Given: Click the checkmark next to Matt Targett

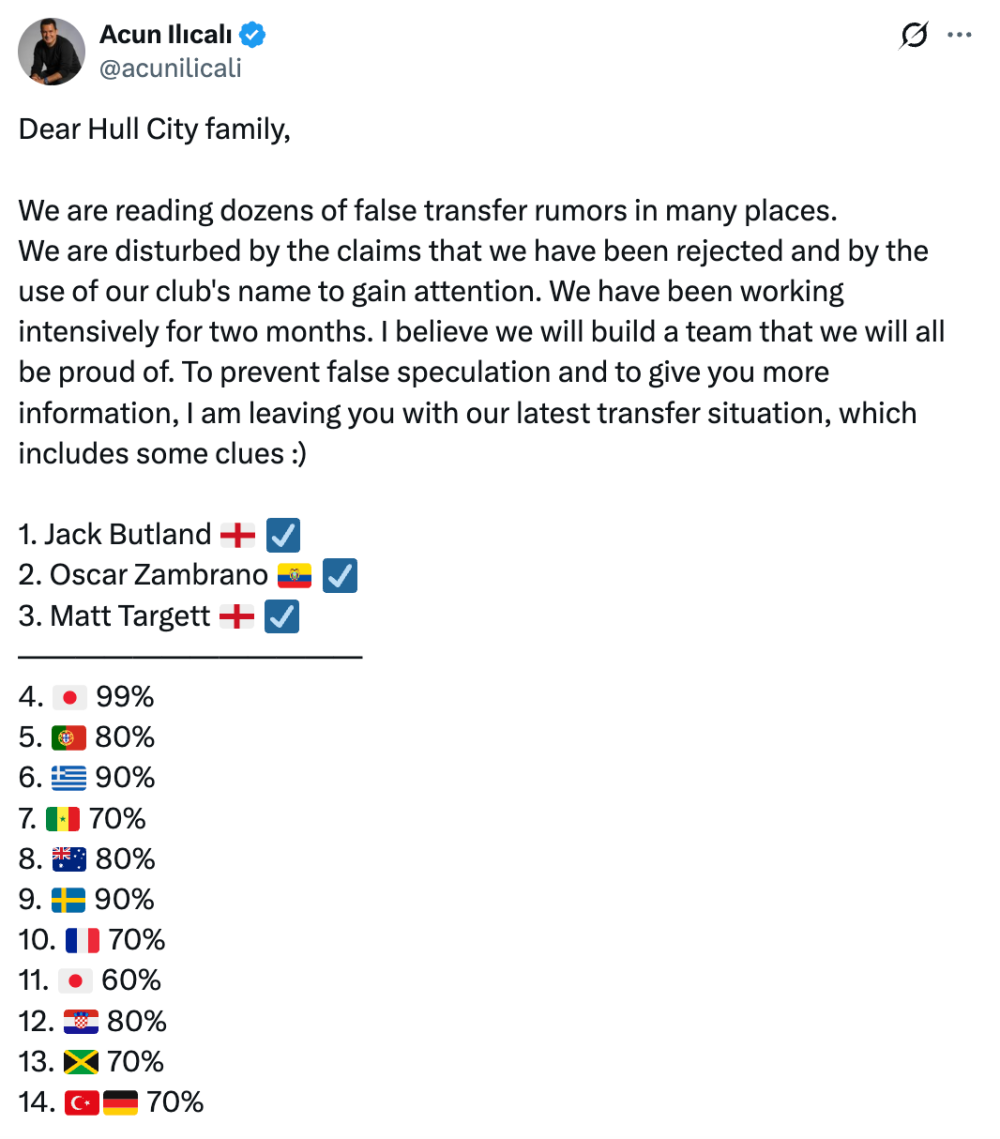Looking at the screenshot, I should pyautogui.click(x=282, y=617).
